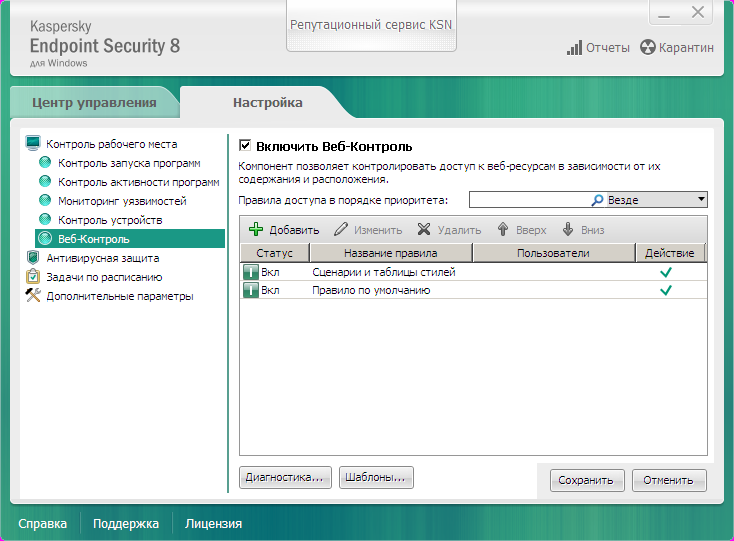
Task: Click the Отменить button
Action: (669, 480)
